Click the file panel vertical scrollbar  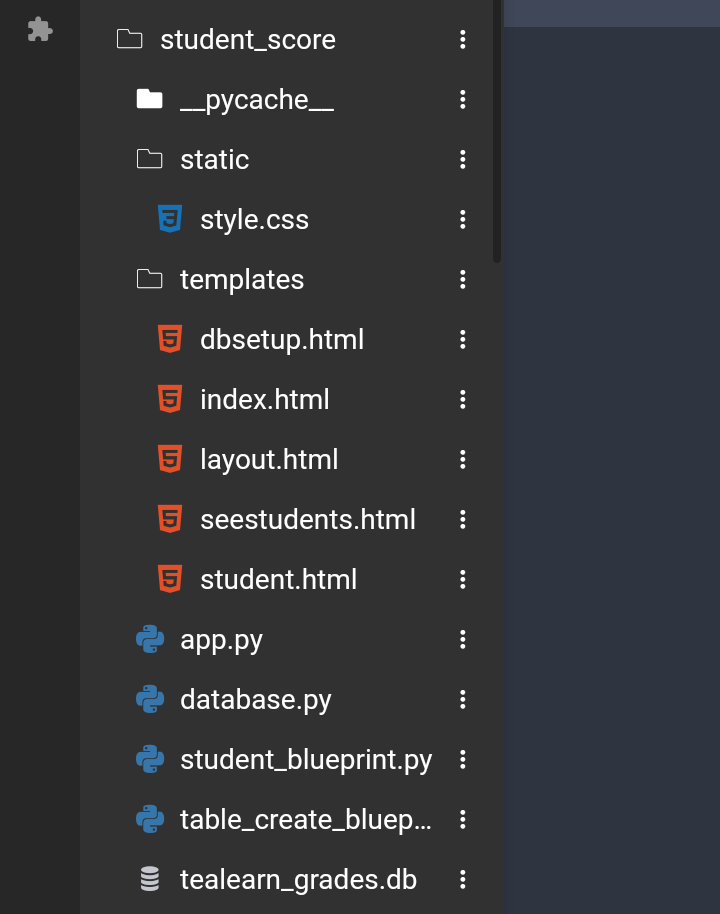tap(497, 131)
